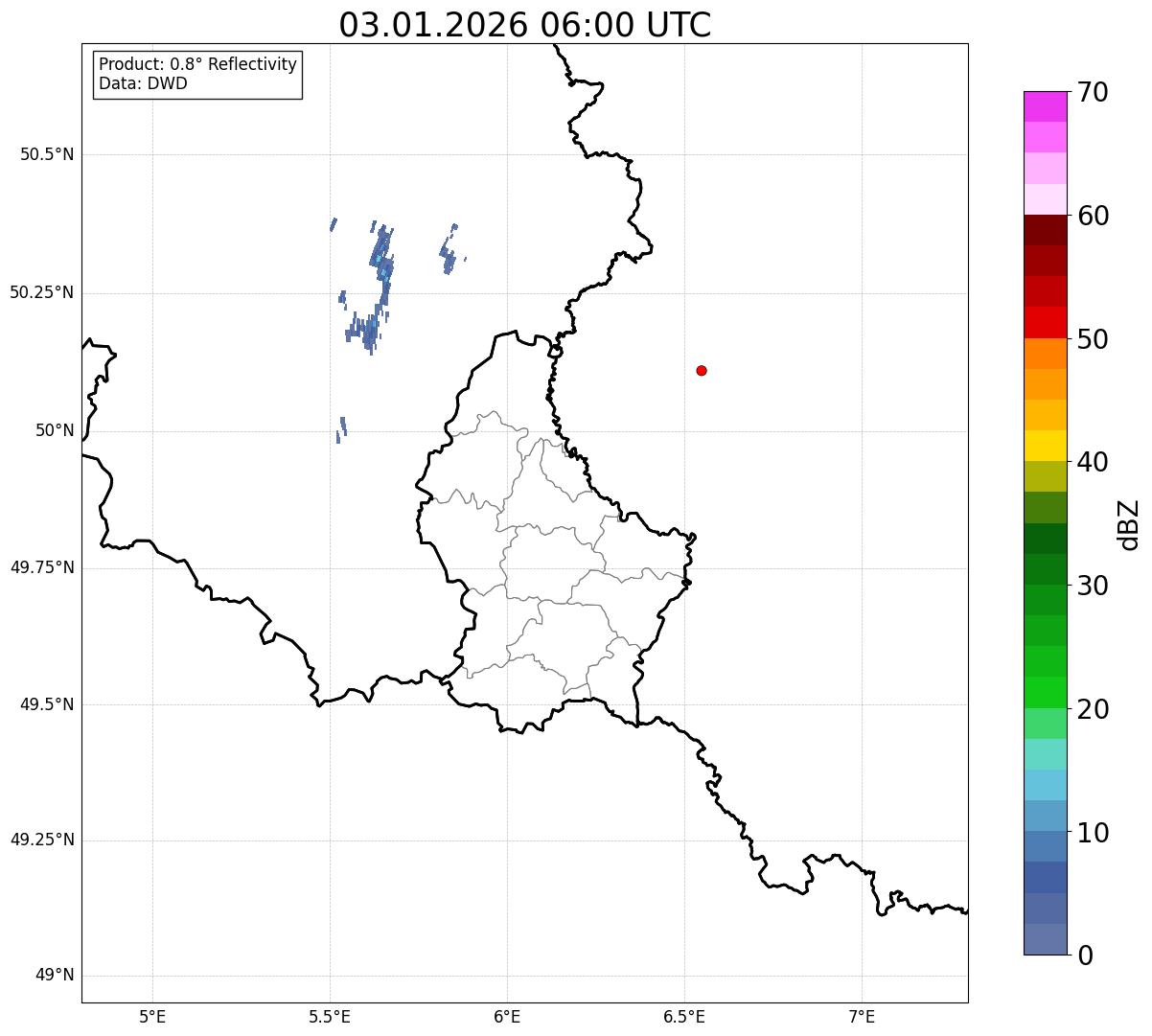Click the 49°N latitude label
Viewport: 1152px width, 1036px height.
pyautogui.click(x=55, y=976)
